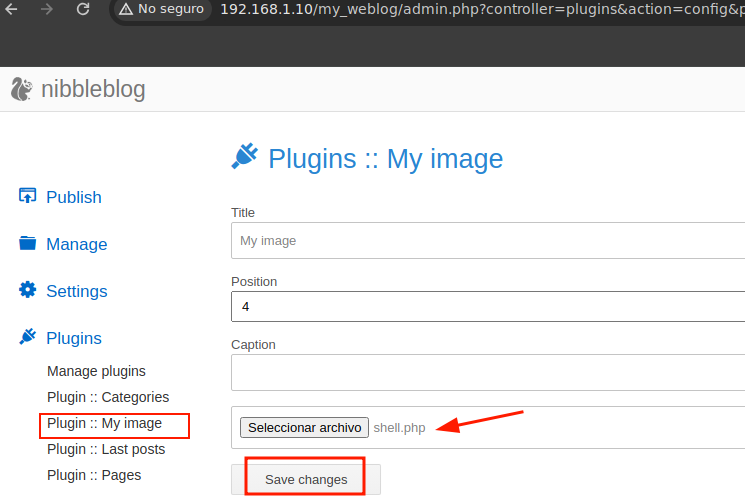
Task: Click the Plugins plug icon in sidebar
Action: point(28,337)
